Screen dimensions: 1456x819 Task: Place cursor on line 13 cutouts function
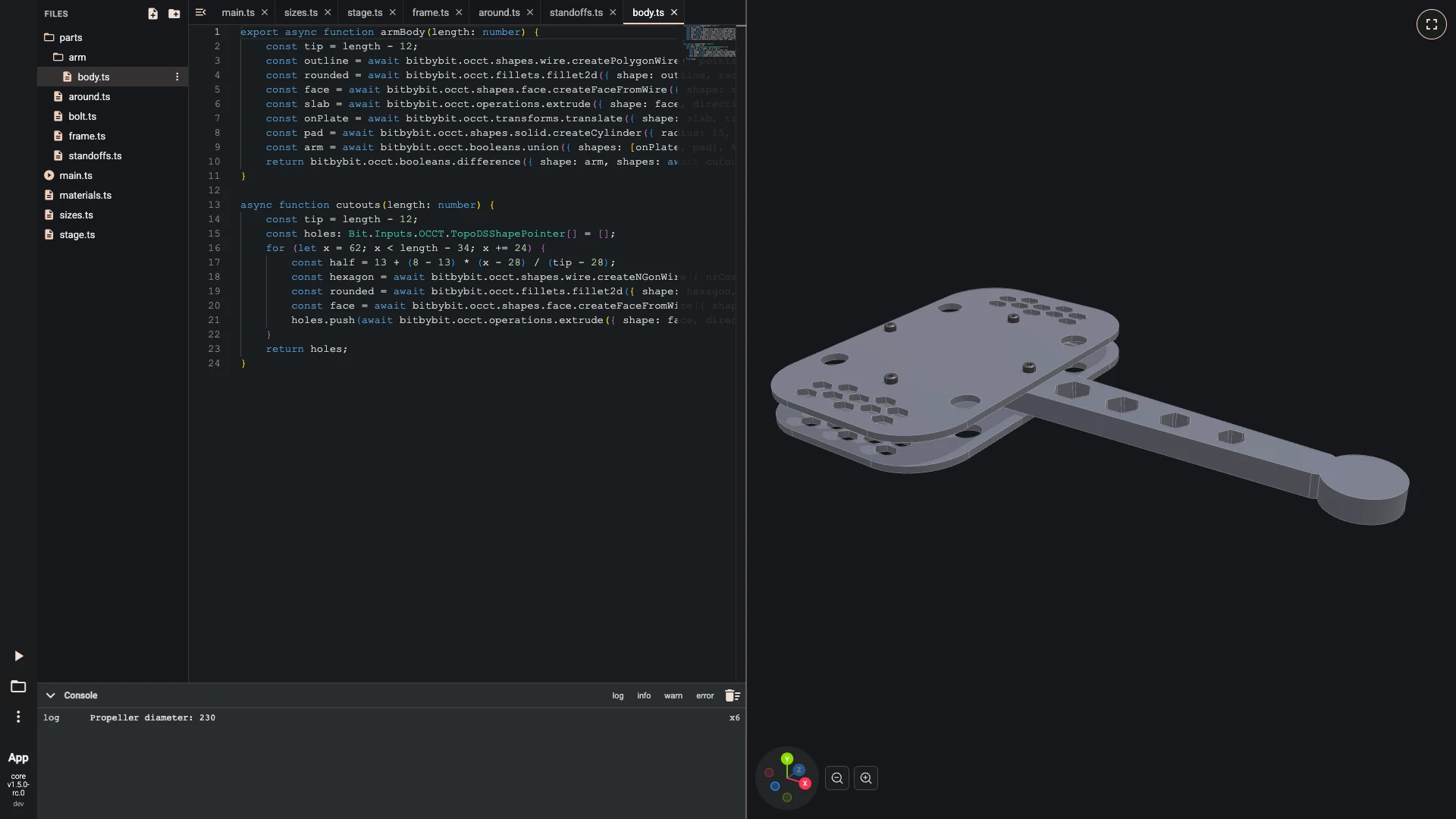tap(367, 205)
